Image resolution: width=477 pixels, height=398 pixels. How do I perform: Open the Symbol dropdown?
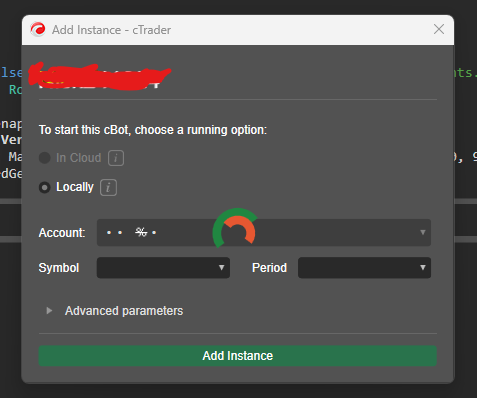click(163, 268)
